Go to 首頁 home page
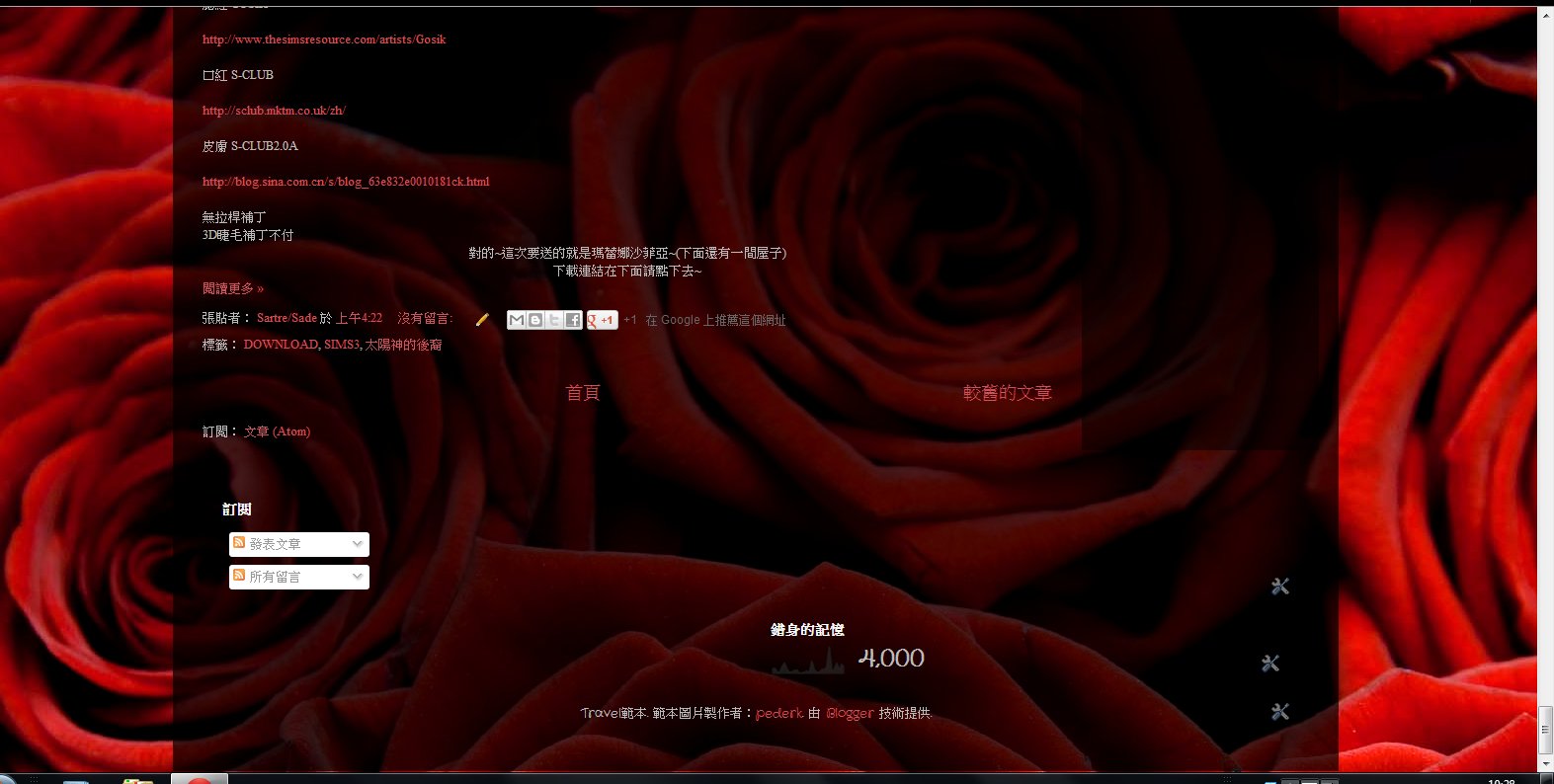 (x=583, y=393)
